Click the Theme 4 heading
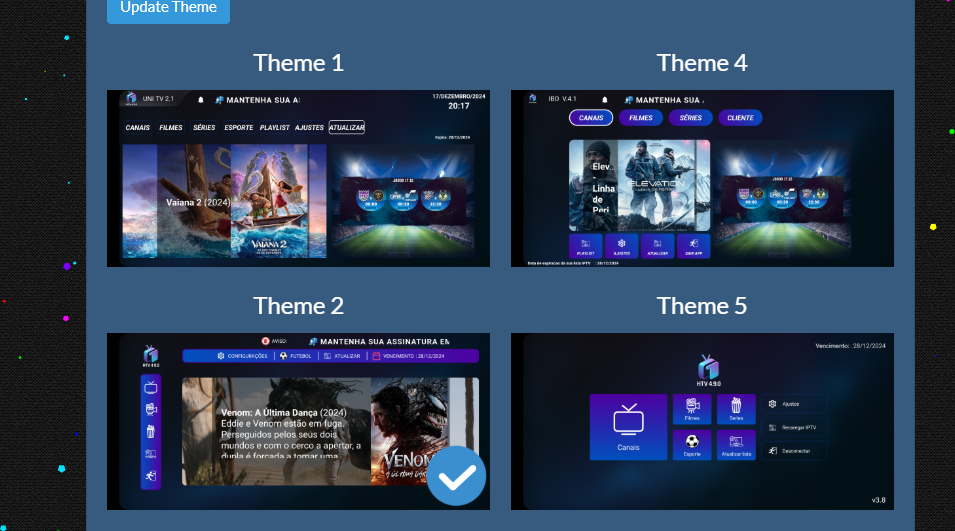The width and height of the screenshot is (955, 531). click(x=702, y=63)
